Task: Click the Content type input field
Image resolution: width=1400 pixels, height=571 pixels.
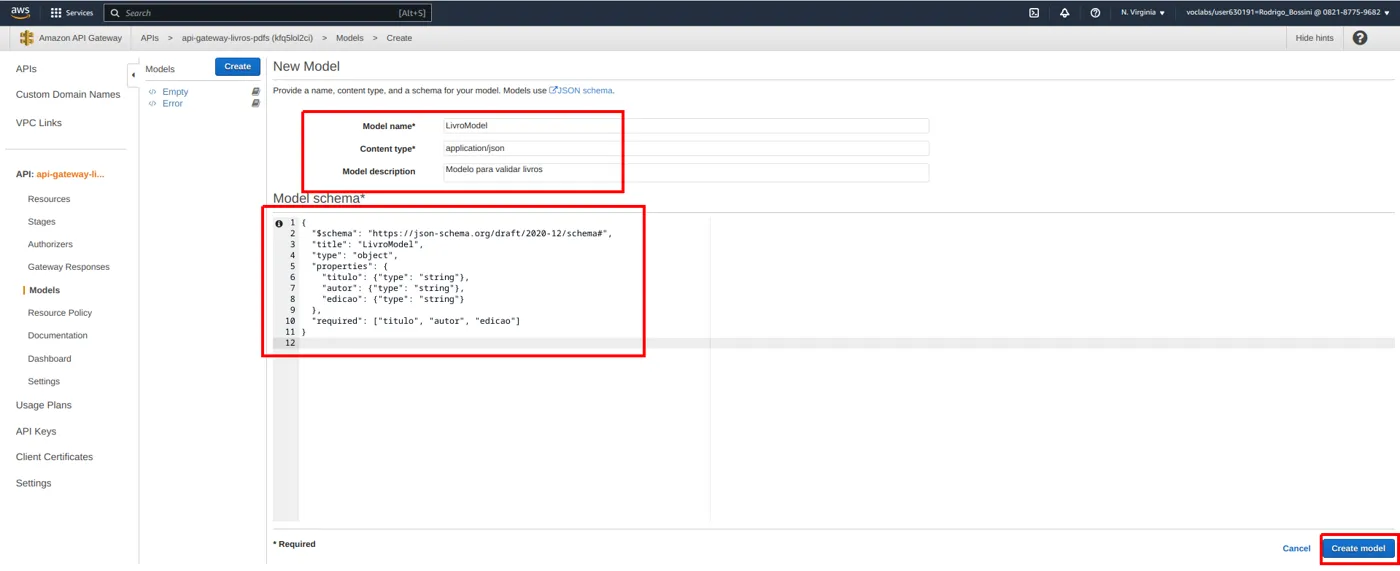Action: 686,148
